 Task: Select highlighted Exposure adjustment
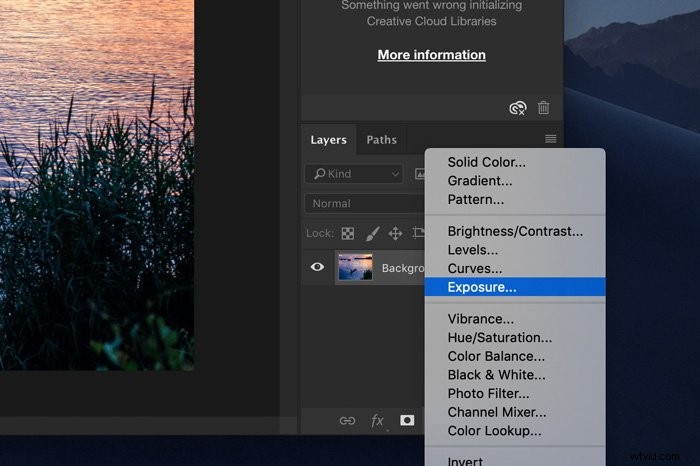[x=515, y=287]
